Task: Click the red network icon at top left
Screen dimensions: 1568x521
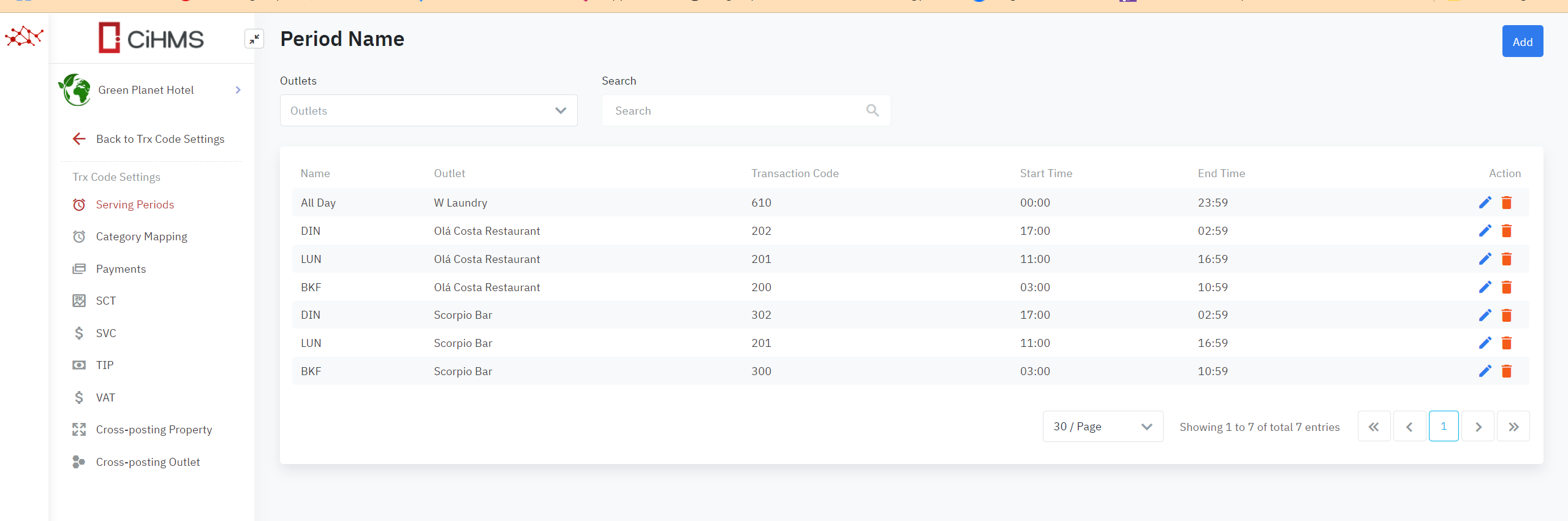Action: (x=24, y=37)
